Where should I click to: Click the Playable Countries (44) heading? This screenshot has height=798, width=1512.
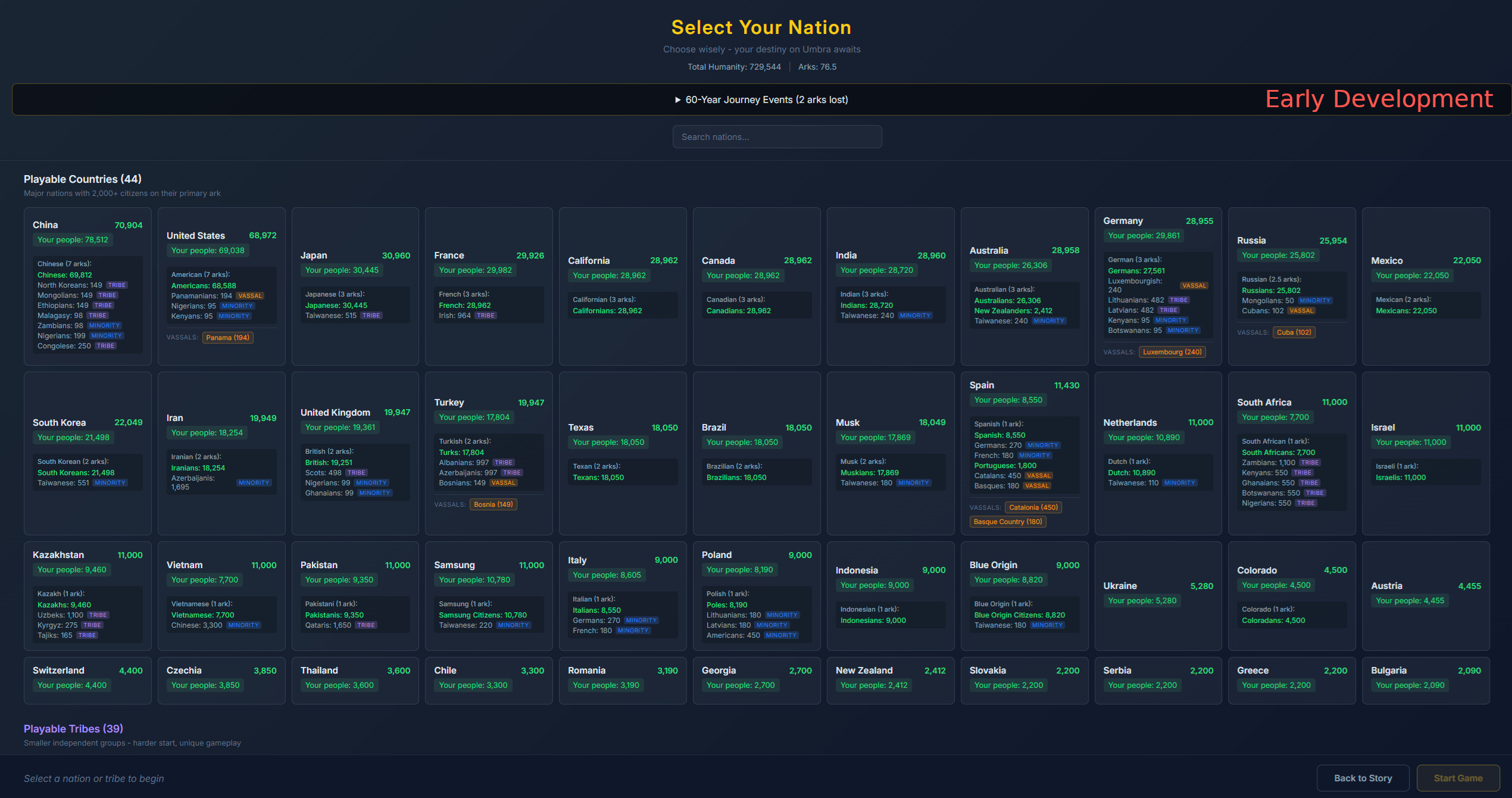click(x=83, y=179)
